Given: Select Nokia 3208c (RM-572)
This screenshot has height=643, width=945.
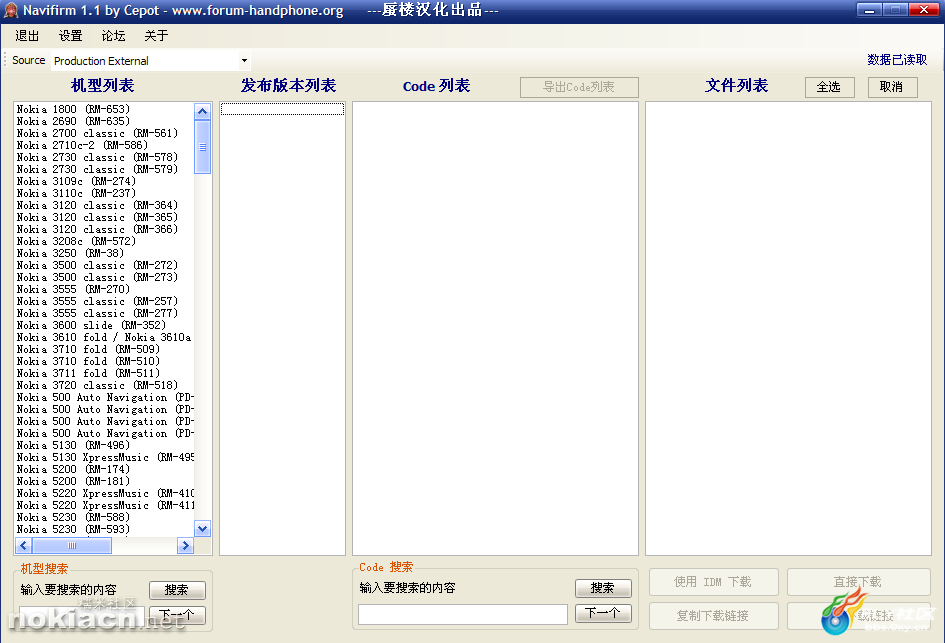Looking at the screenshot, I should tap(77, 241).
